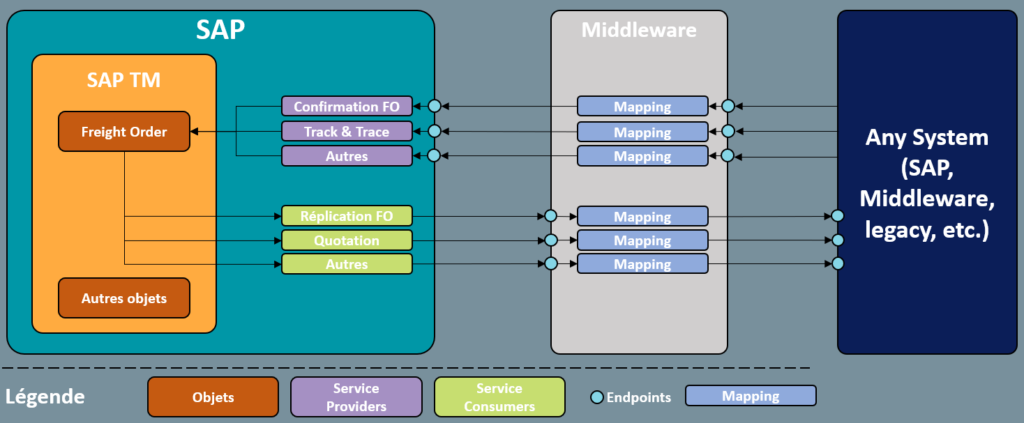This screenshot has height=423, width=1024.
Task: Click the Service Providers legend swatch
Action: click(x=356, y=397)
